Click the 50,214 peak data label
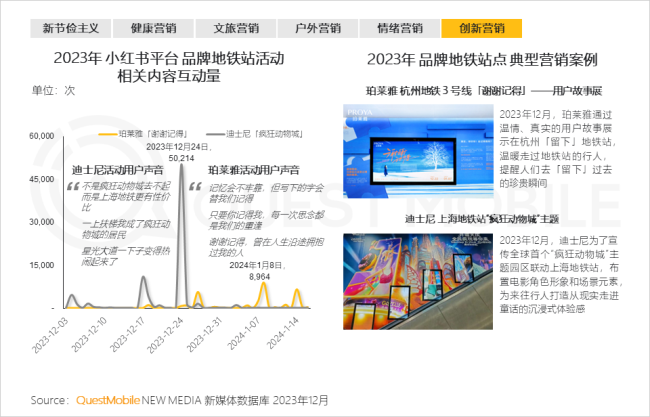This screenshot has height=417, width=650. click(181, 158)
